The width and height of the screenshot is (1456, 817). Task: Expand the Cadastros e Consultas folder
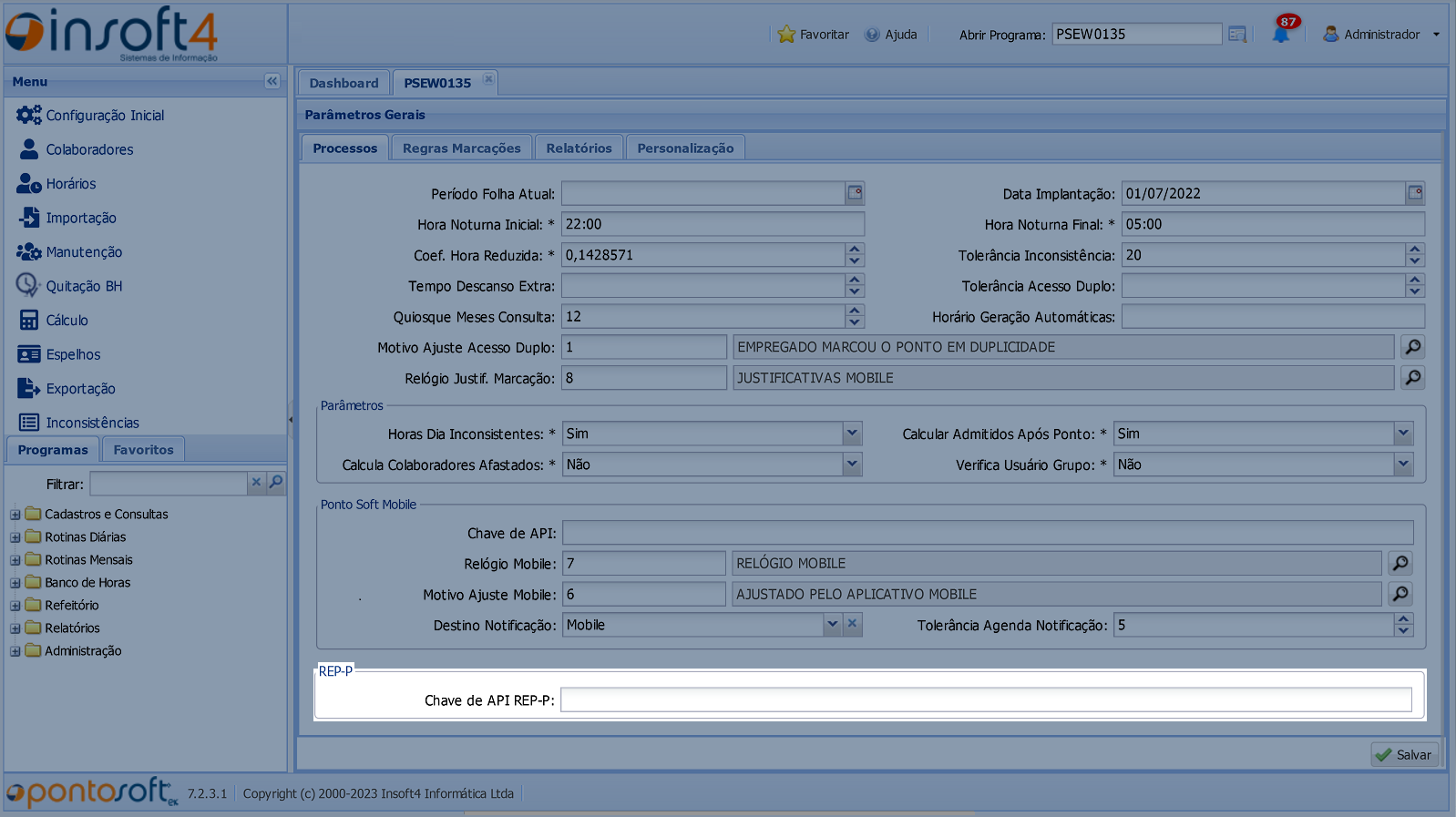[15, 515]
